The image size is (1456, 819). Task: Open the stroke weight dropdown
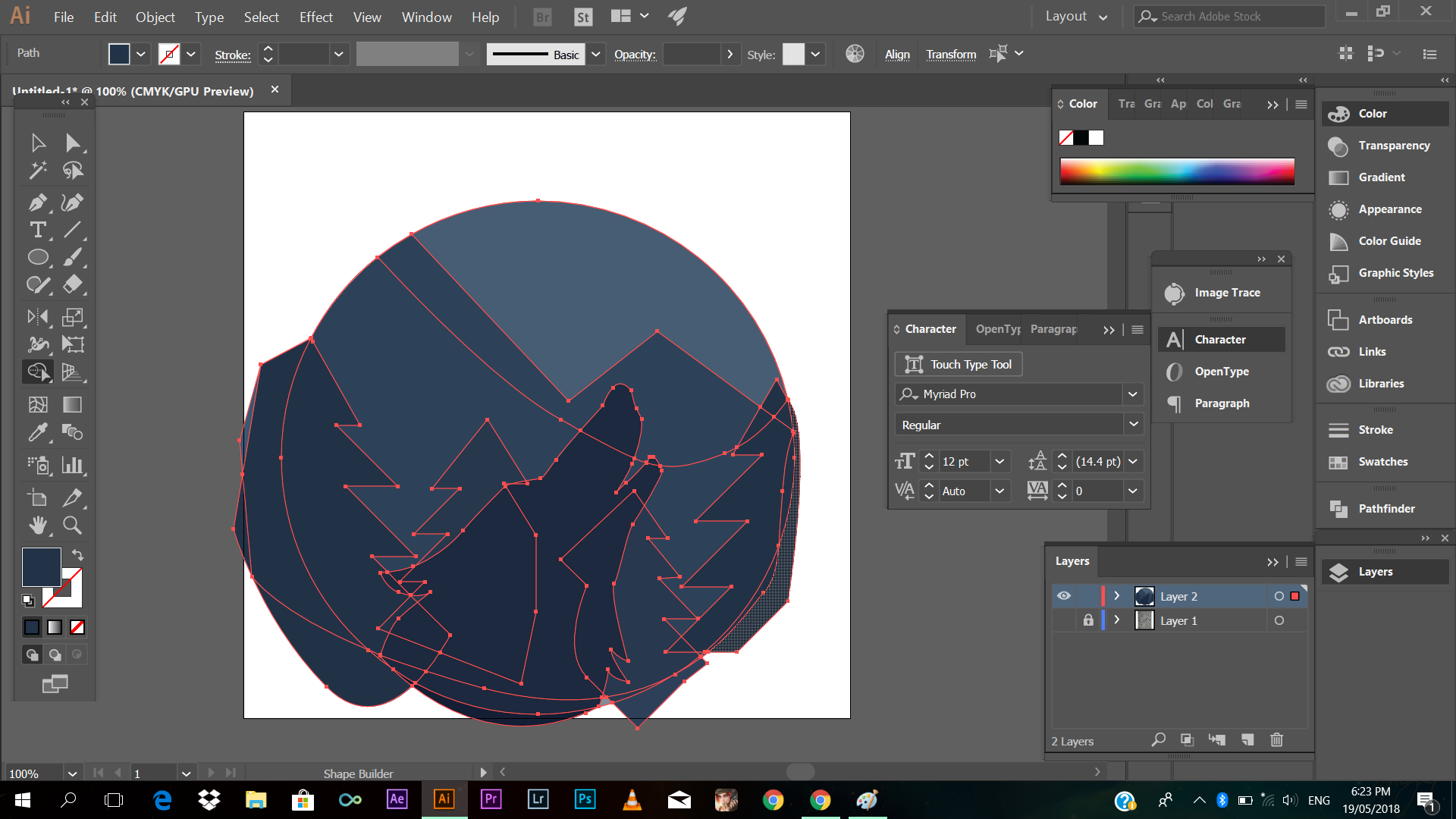click(x=338, y=54)
